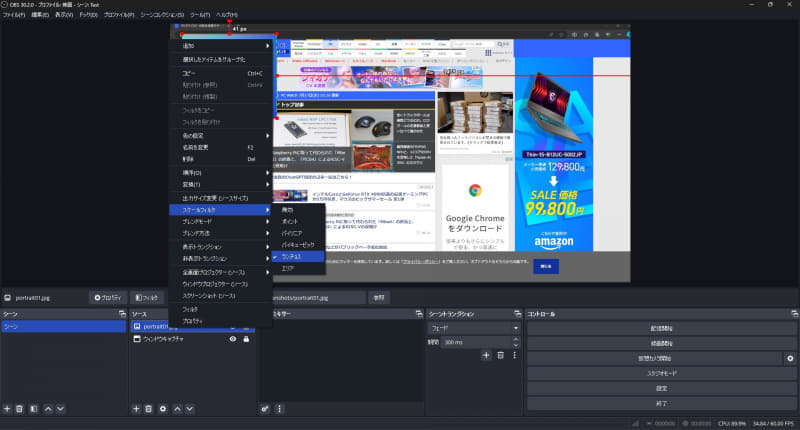Viewport: 800px width, 430px height.
Task: Click CPU usage readout in status bar
Action: 732,423
